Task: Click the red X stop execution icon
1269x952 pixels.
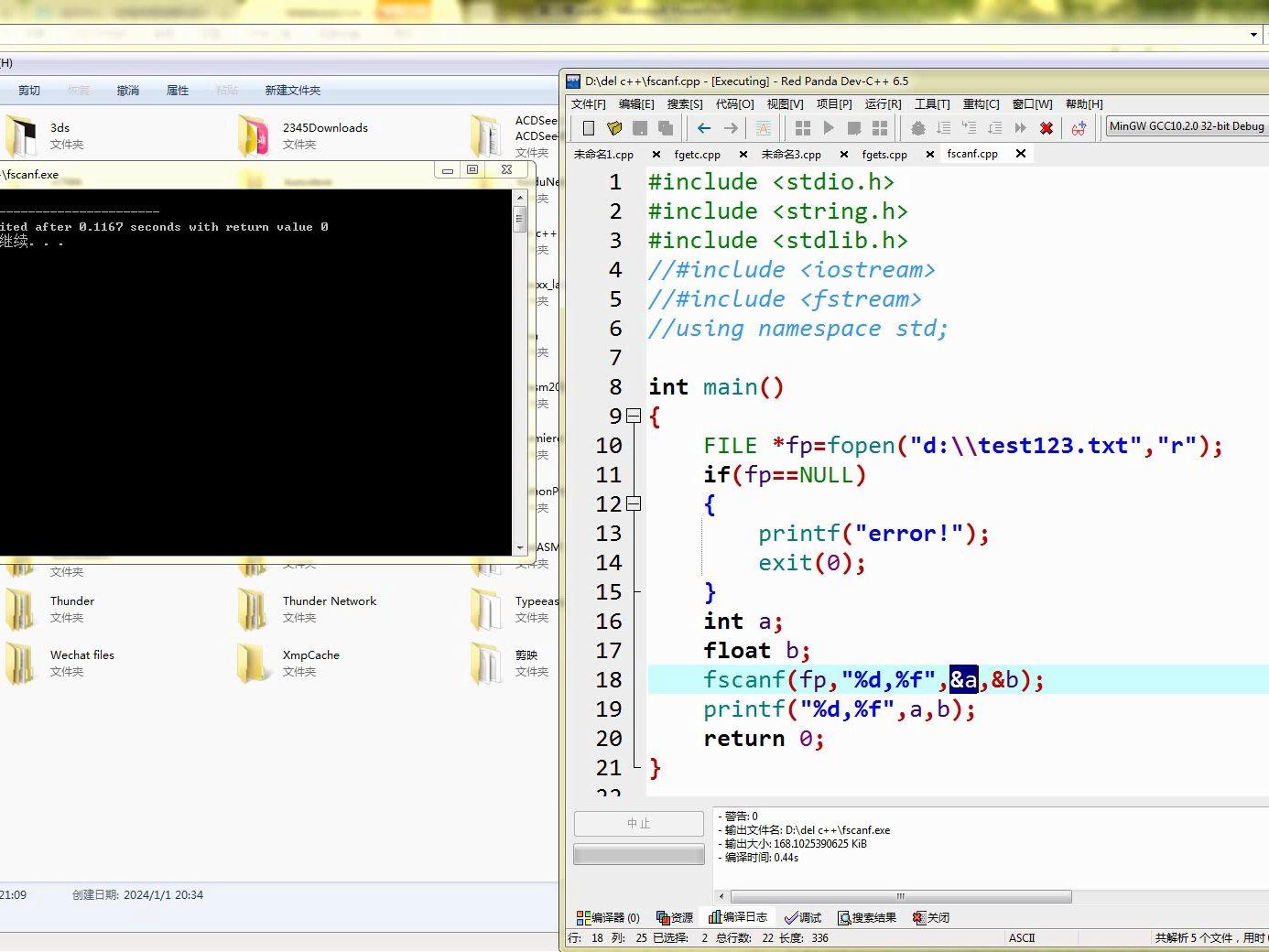Action: click(1047, 128)
